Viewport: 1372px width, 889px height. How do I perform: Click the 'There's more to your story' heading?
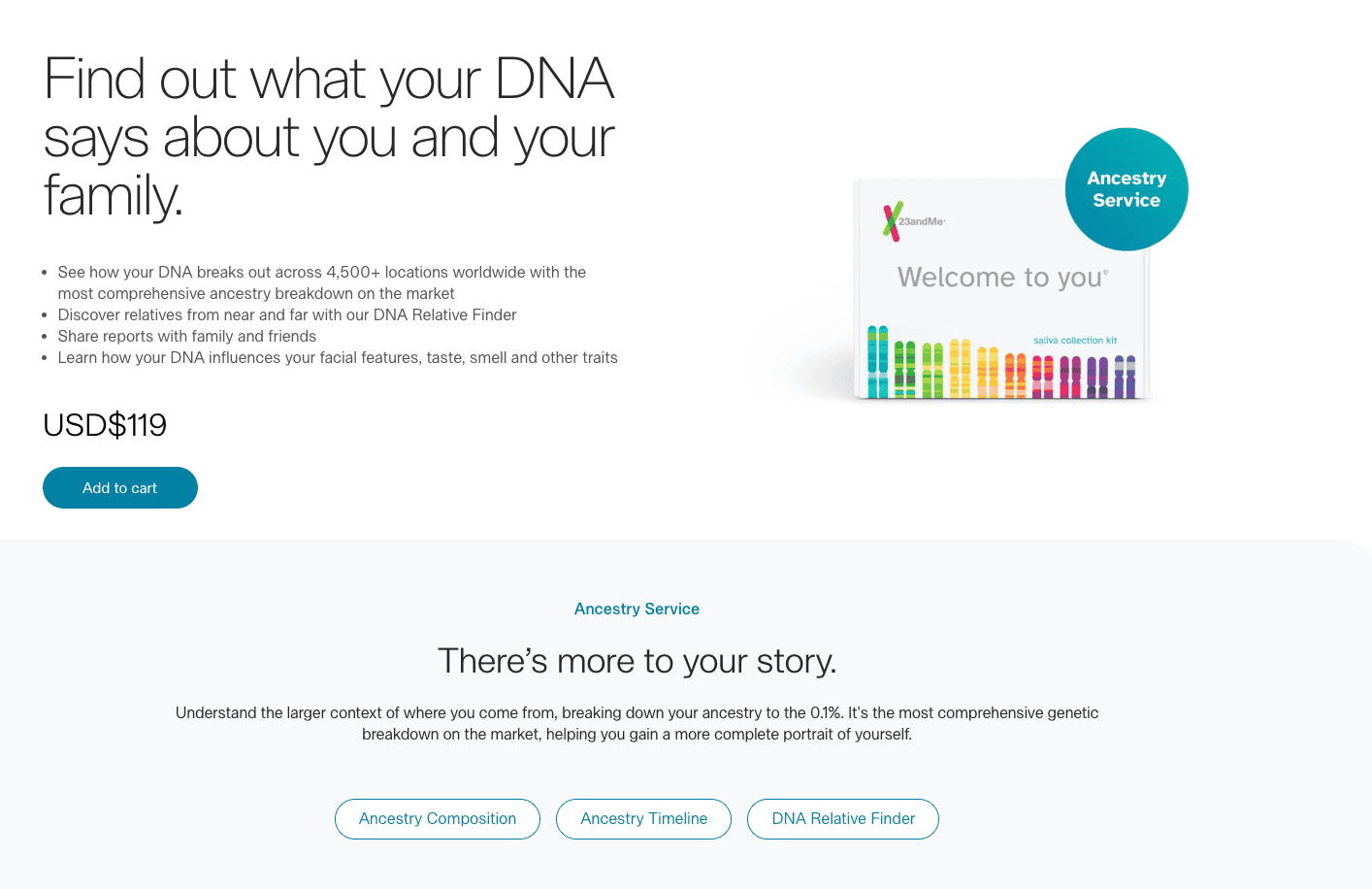point(637,661)
